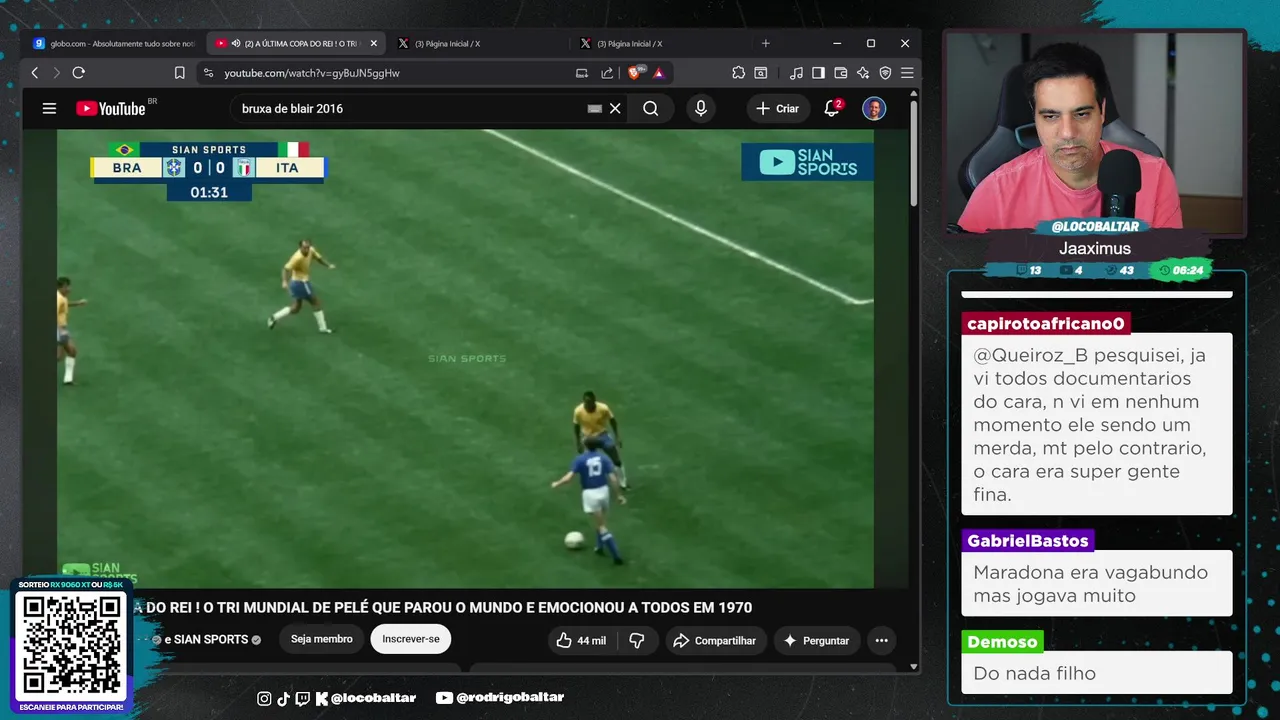Open the YouTube guide hamburger menu
The image size is (1280, 720).
click(49, 108)
